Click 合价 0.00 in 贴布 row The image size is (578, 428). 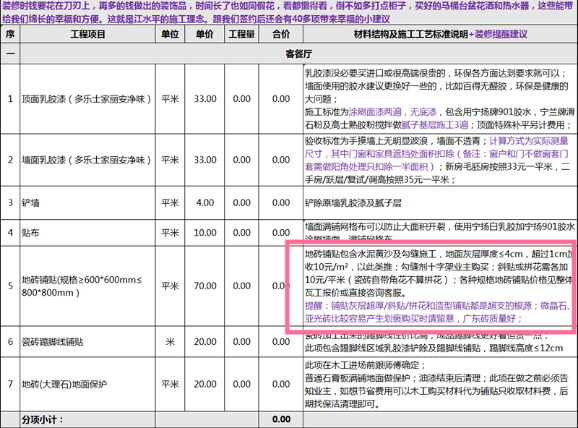pos(281,233)
